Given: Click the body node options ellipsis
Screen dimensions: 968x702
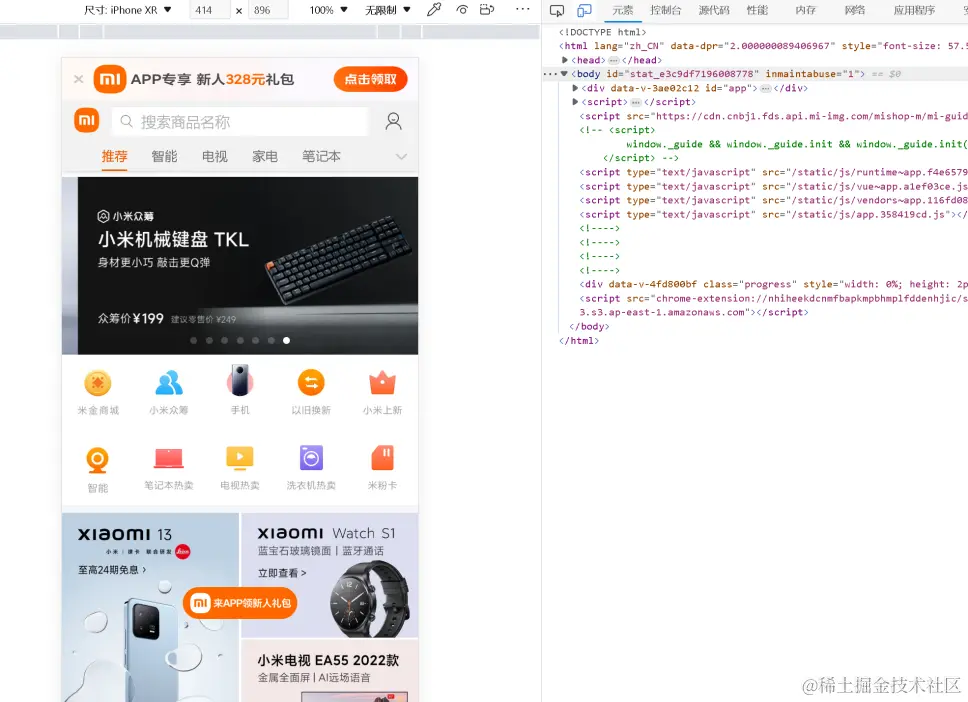Looking at the screenshot, I should [x=549, y=74].
